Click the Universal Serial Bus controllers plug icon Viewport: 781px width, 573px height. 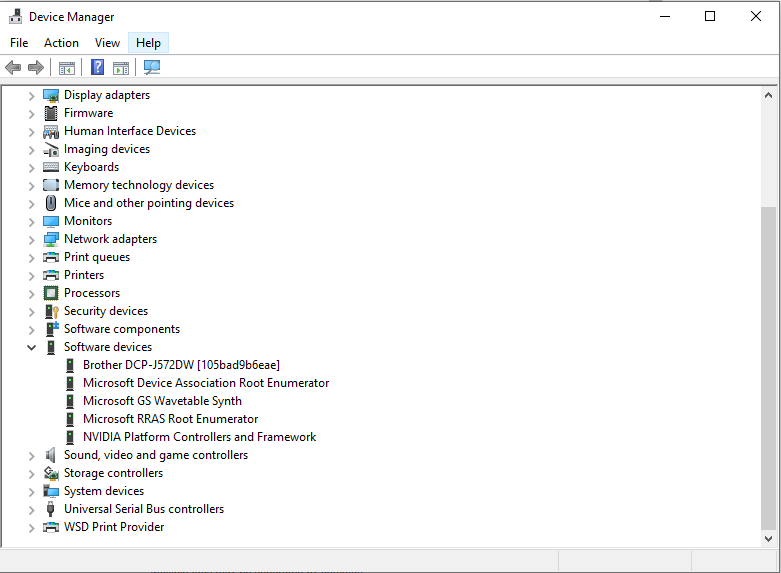click(x=50, y=509)
